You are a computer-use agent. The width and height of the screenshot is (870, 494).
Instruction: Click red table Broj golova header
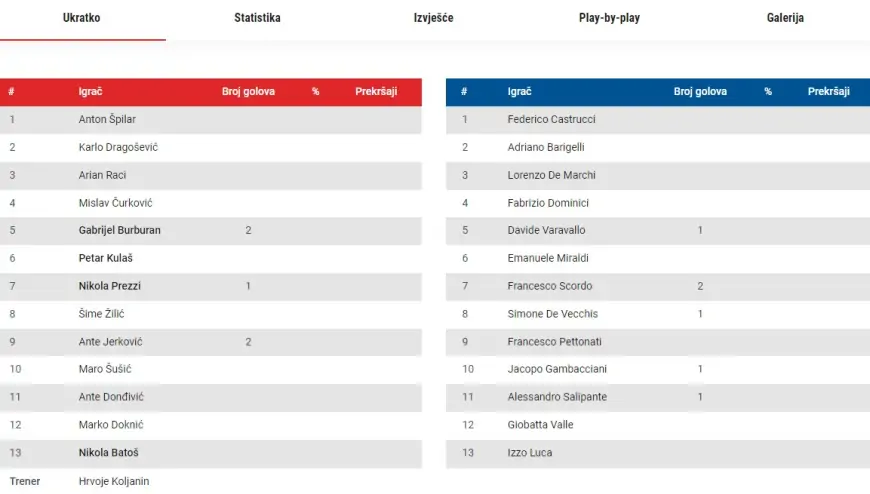pyautogui.click(x=248, y=92)
